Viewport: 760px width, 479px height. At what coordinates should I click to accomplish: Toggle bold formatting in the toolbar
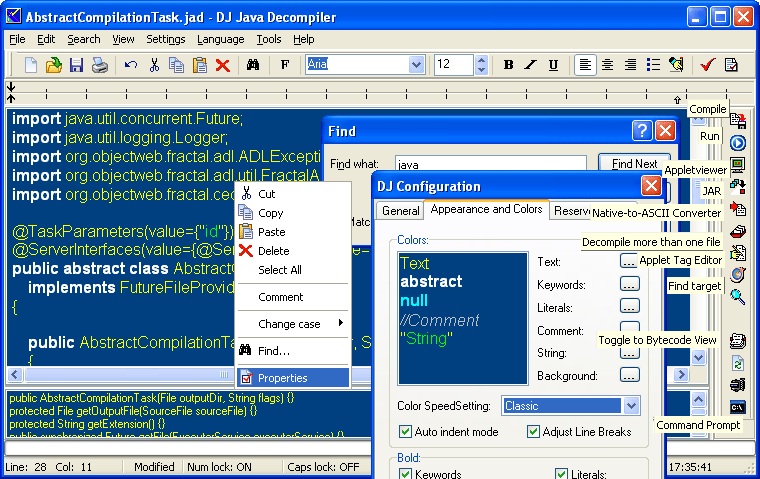coord(508,64)
